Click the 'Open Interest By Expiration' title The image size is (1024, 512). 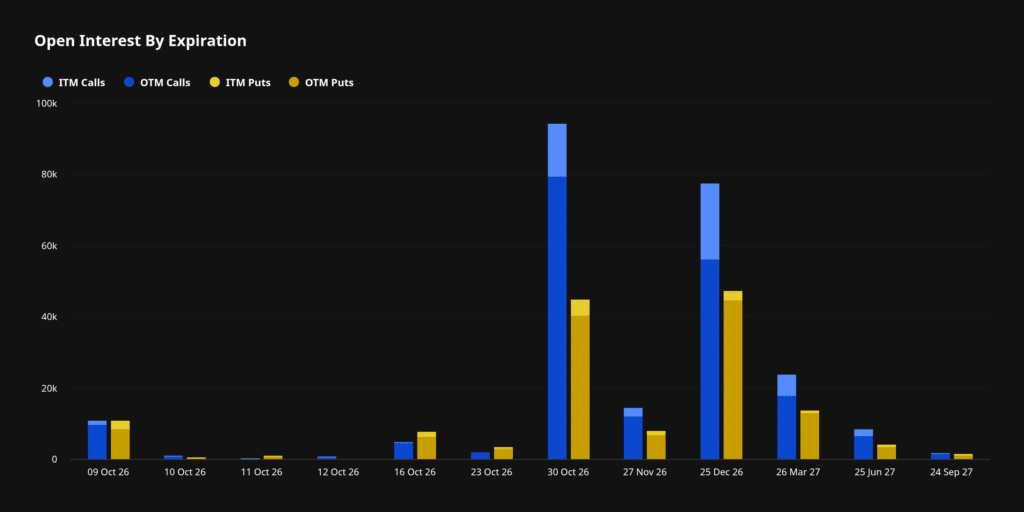point(140,40)
